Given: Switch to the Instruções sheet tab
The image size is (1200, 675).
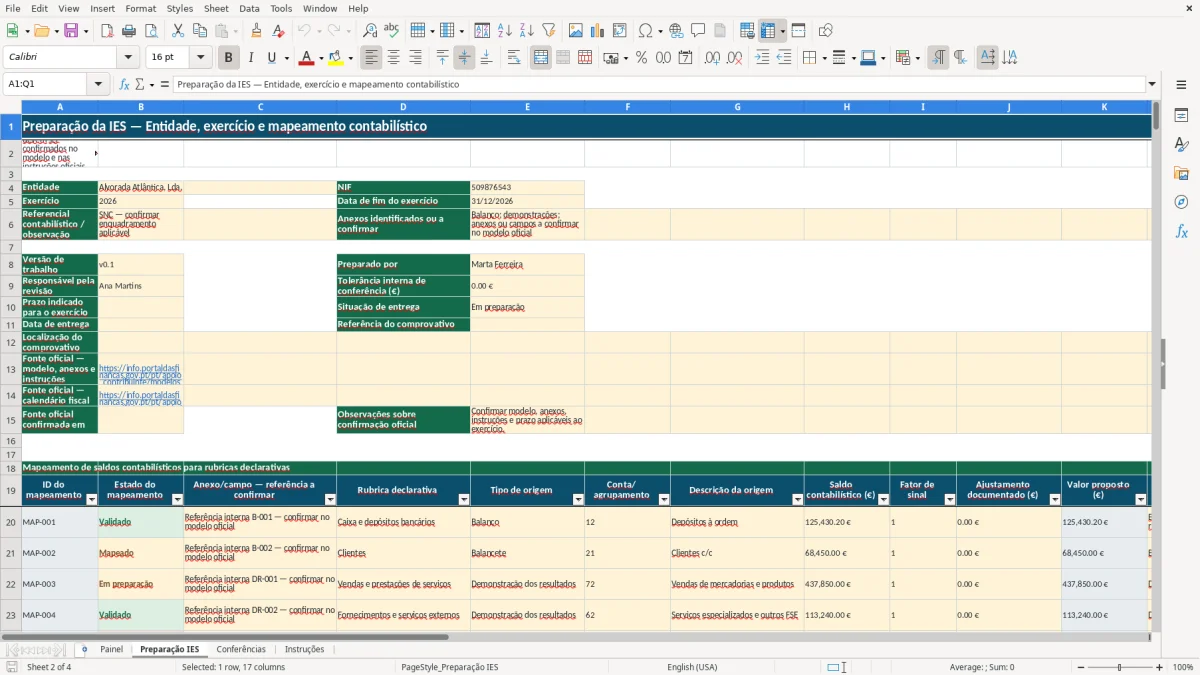Looking at the screenshot, I should click(x=305, y=649).
